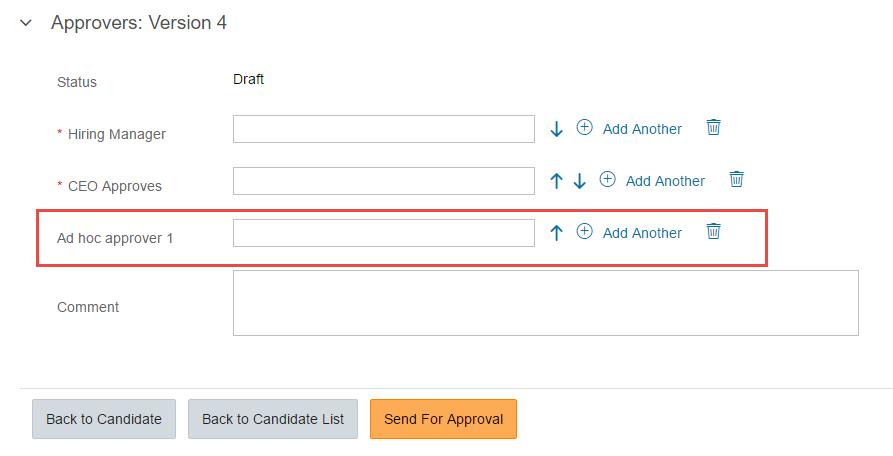This screenshot has width=893, height=456.
Task: Focus the CEO Approves input field
Action: coord(384,181)
